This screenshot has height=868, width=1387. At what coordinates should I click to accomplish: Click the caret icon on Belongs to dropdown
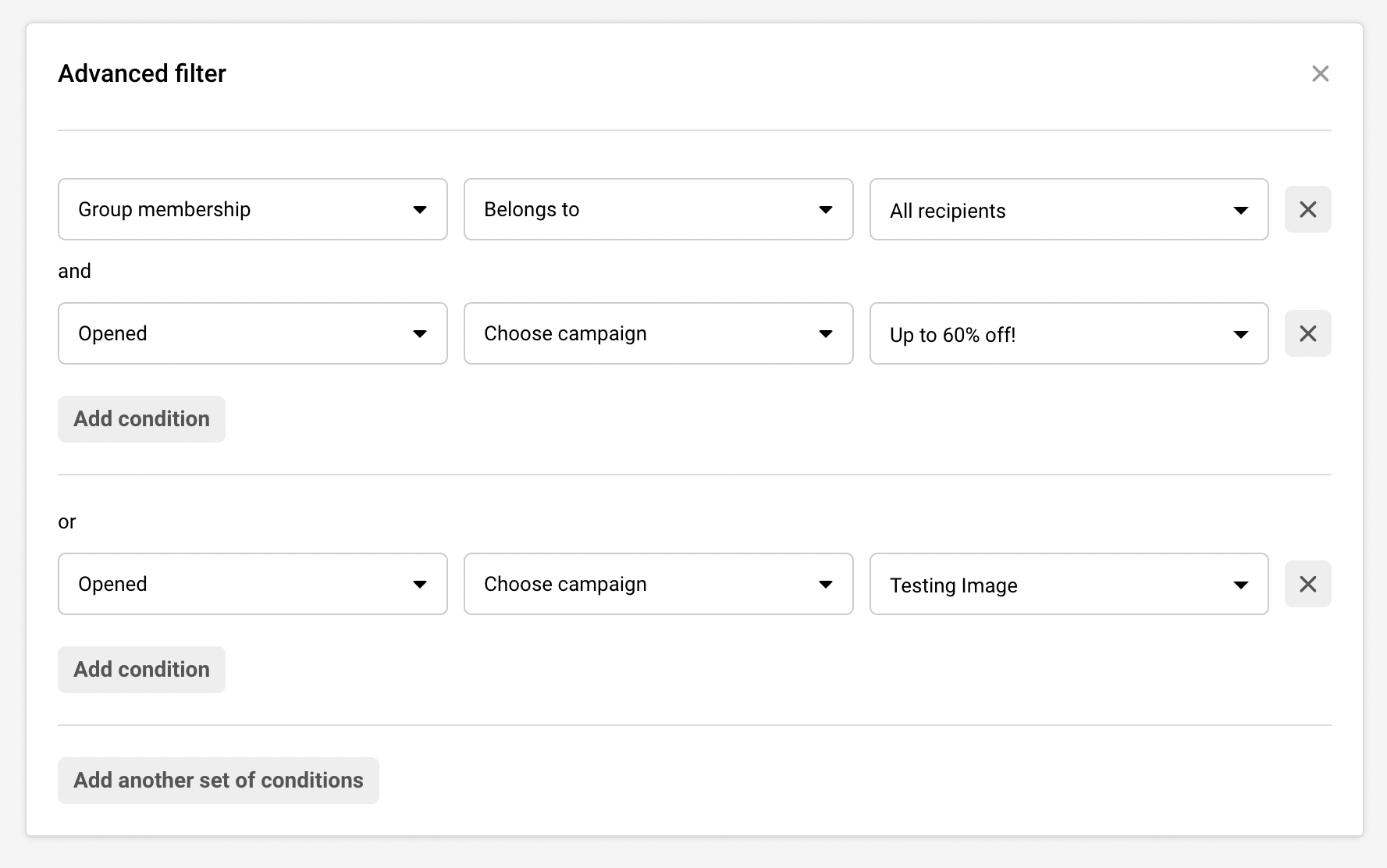click(x=825, y=209)
